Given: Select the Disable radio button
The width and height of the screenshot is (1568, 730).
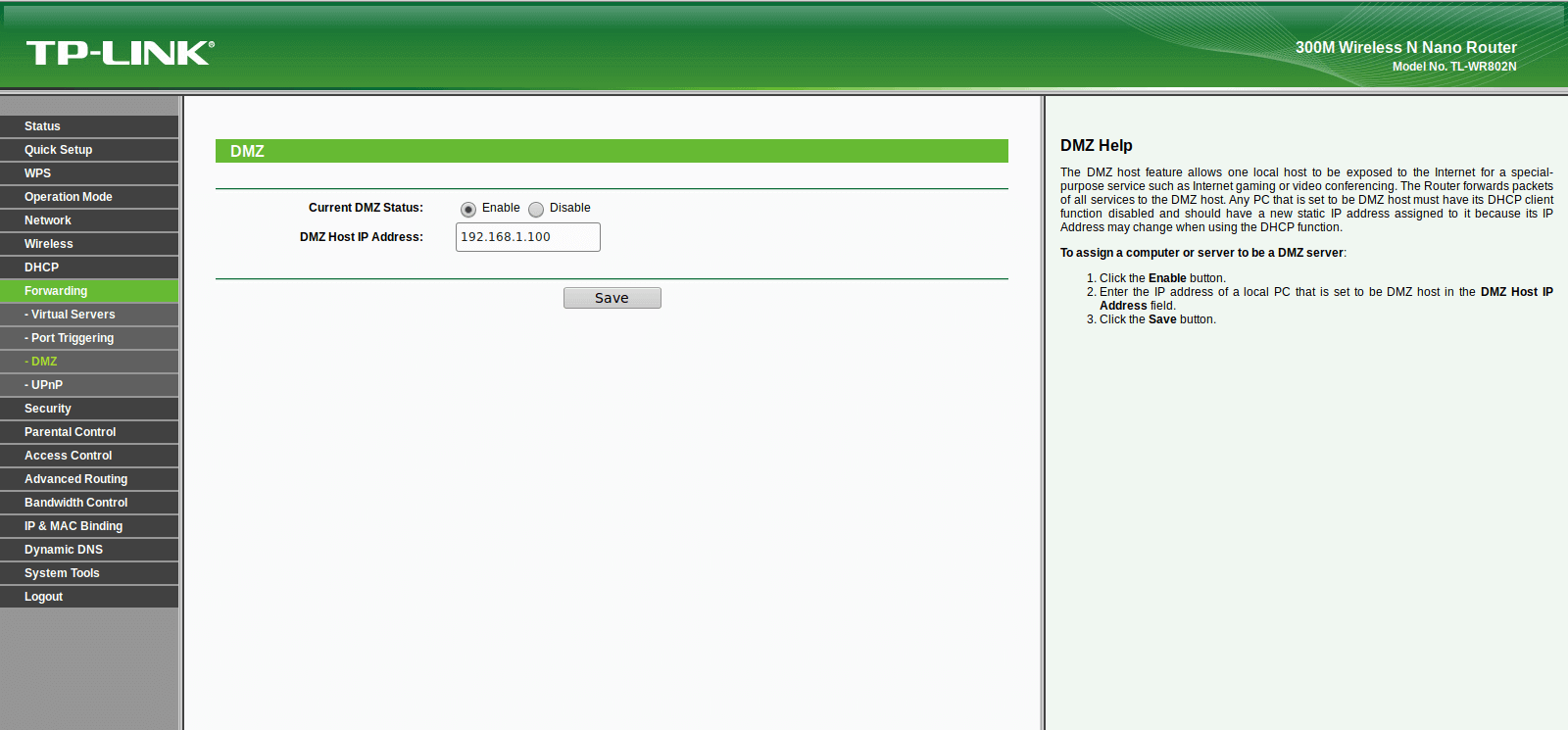Looking at the screenshot, I should point(536,209).
